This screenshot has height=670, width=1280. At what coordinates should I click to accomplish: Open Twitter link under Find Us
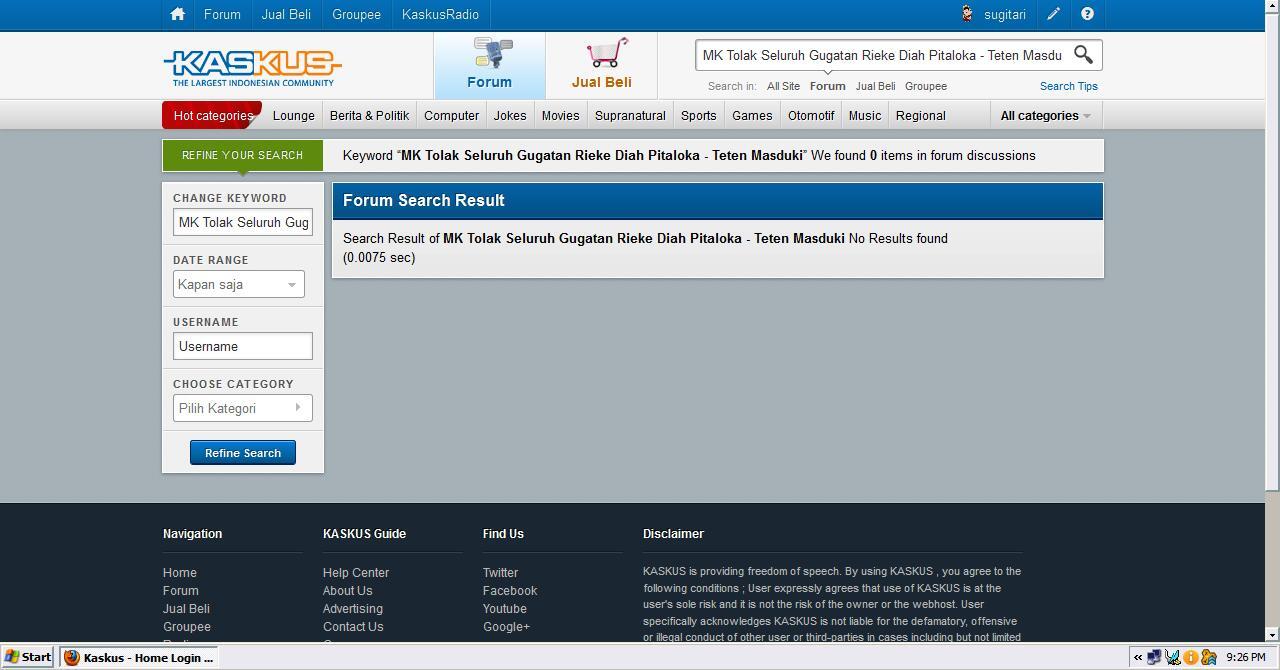coord(500,573)
